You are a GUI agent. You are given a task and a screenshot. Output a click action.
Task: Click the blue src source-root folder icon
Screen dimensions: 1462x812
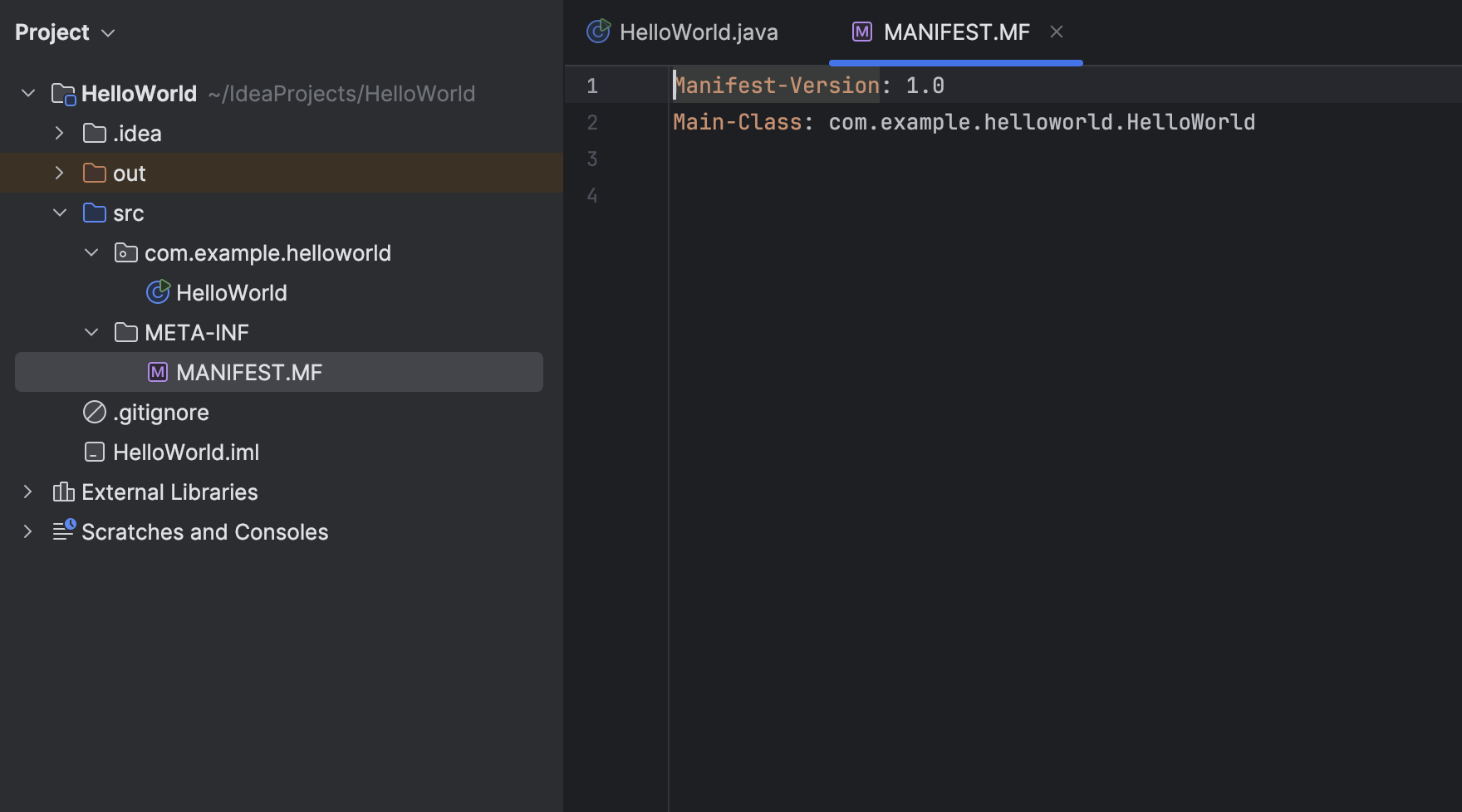tap(95, 213)
